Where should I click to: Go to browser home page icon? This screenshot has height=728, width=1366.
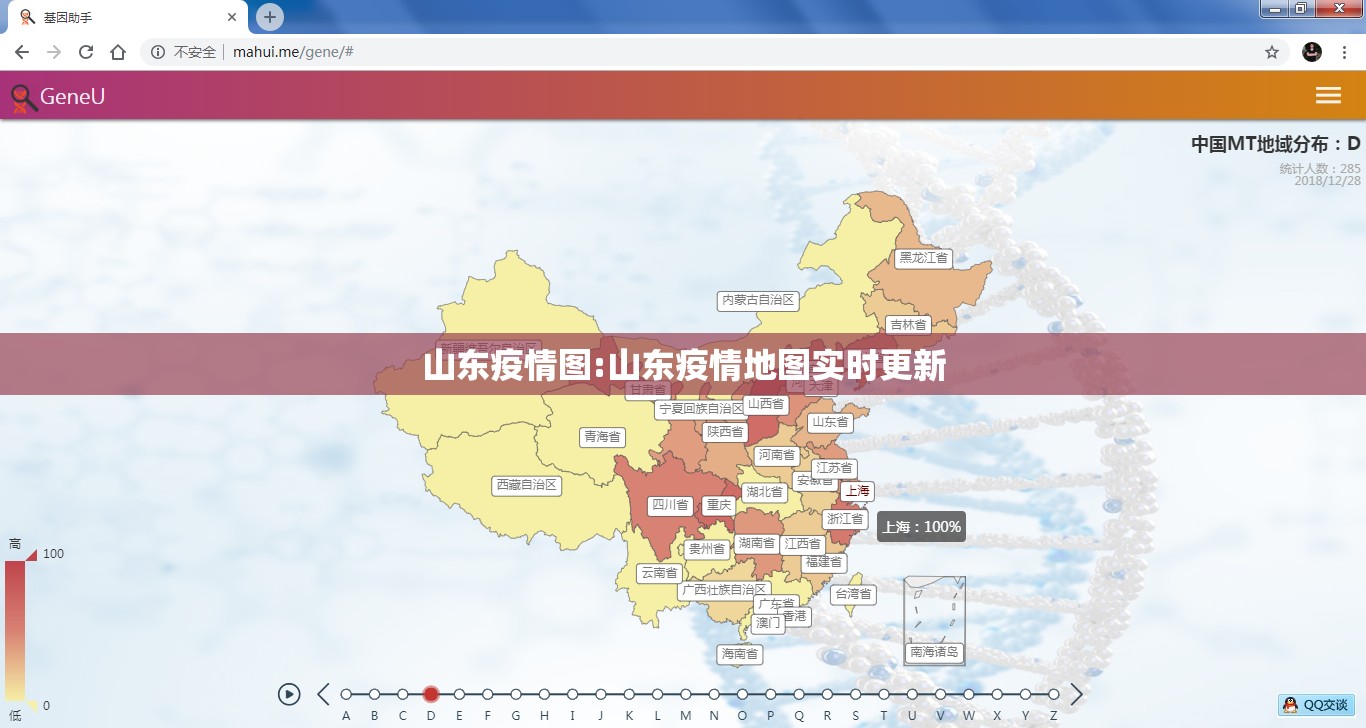[x=118, y=52]
